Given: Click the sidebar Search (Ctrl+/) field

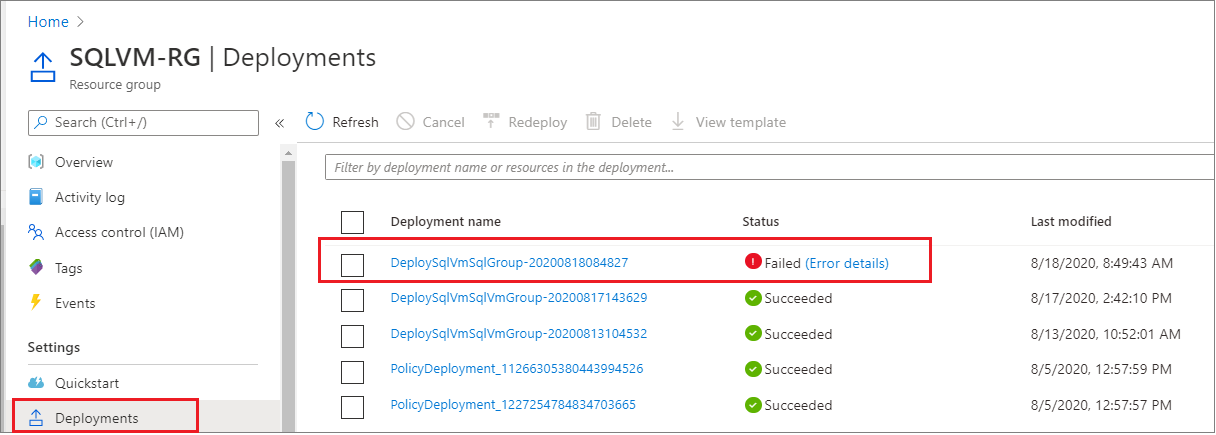Looking at the screenshot, I should [x=150, y=122].
